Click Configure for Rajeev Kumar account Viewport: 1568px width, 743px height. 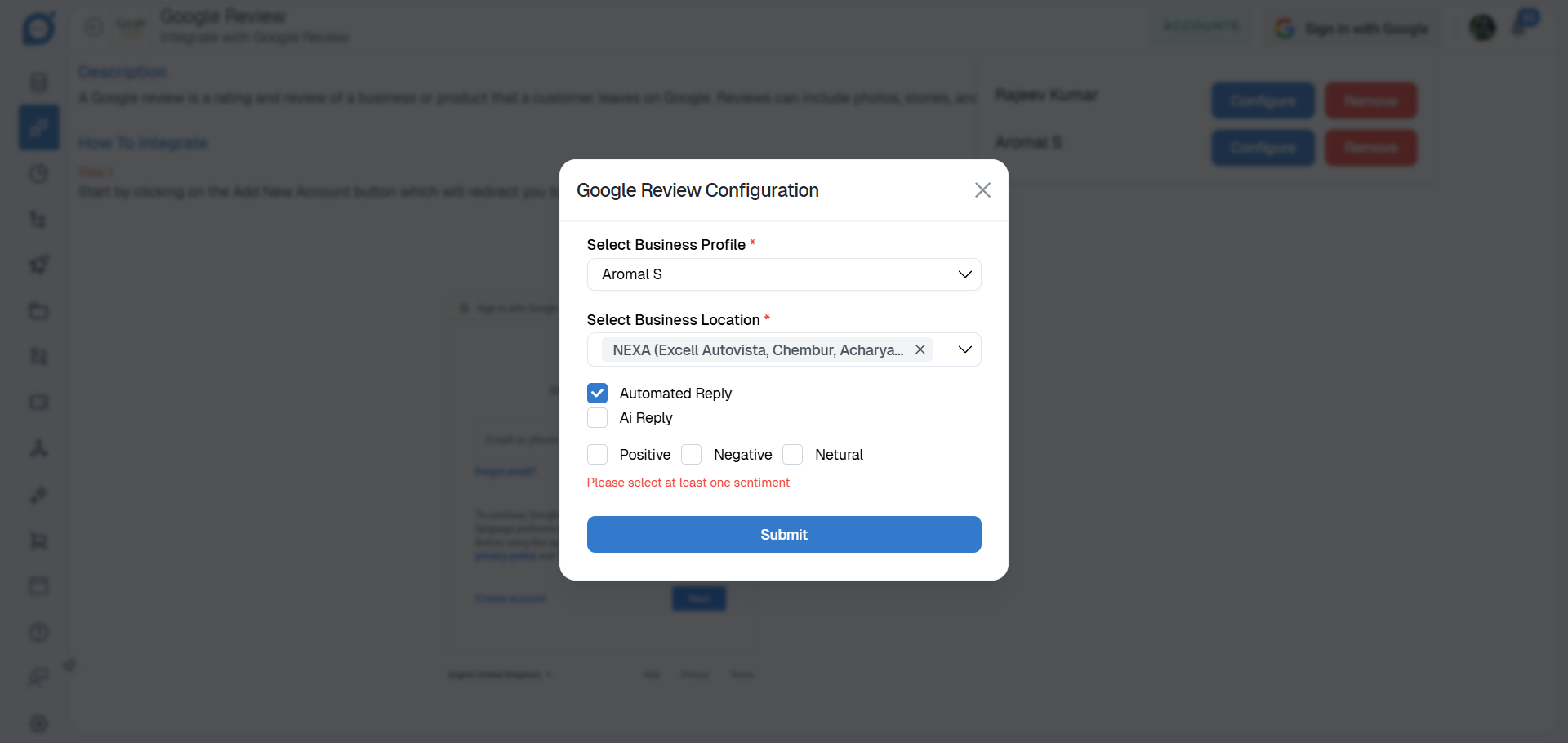pyautogui.click(x=1263, y=100)
